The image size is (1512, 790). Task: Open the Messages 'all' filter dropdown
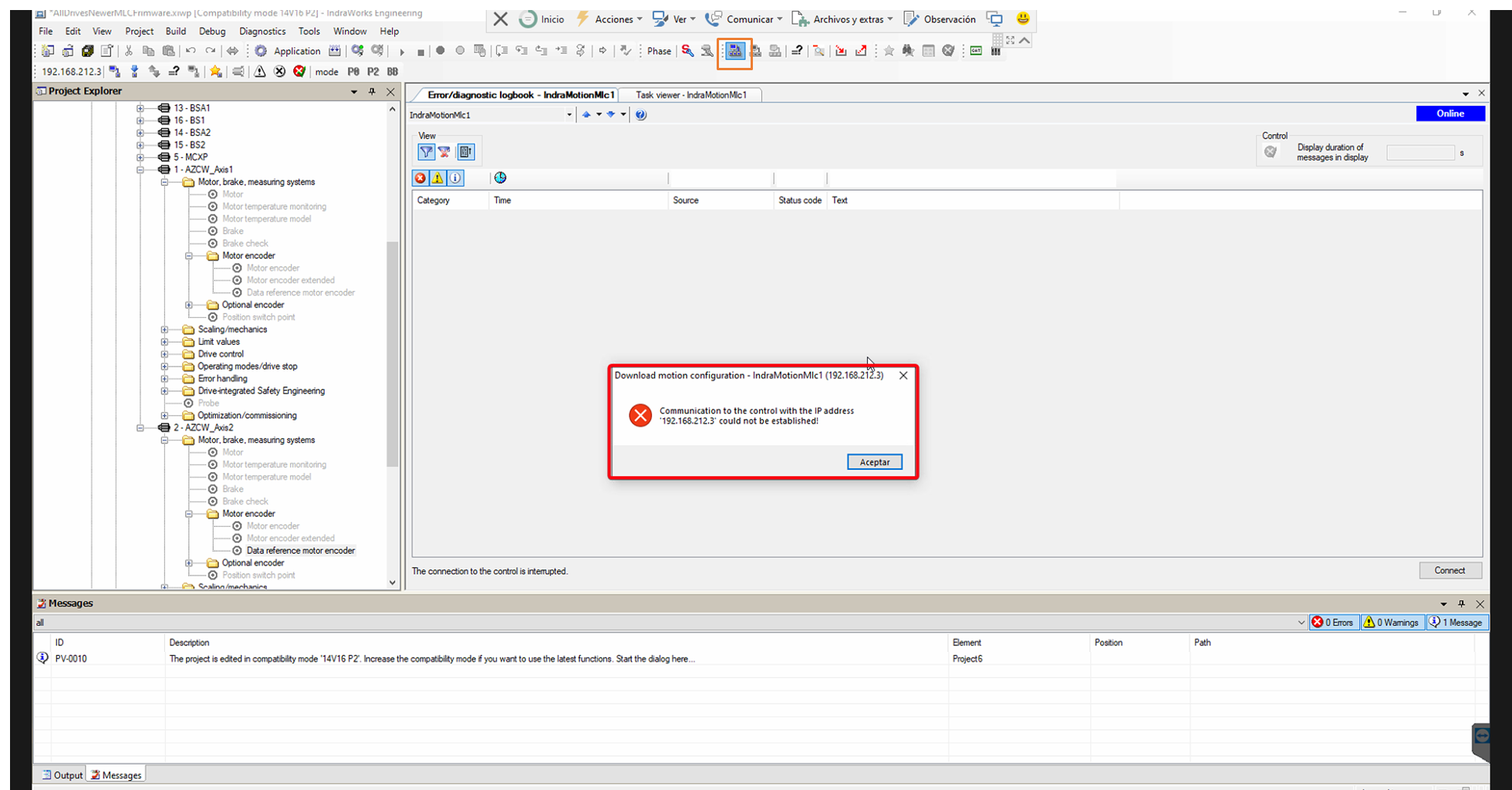(x=1301, y=623)
